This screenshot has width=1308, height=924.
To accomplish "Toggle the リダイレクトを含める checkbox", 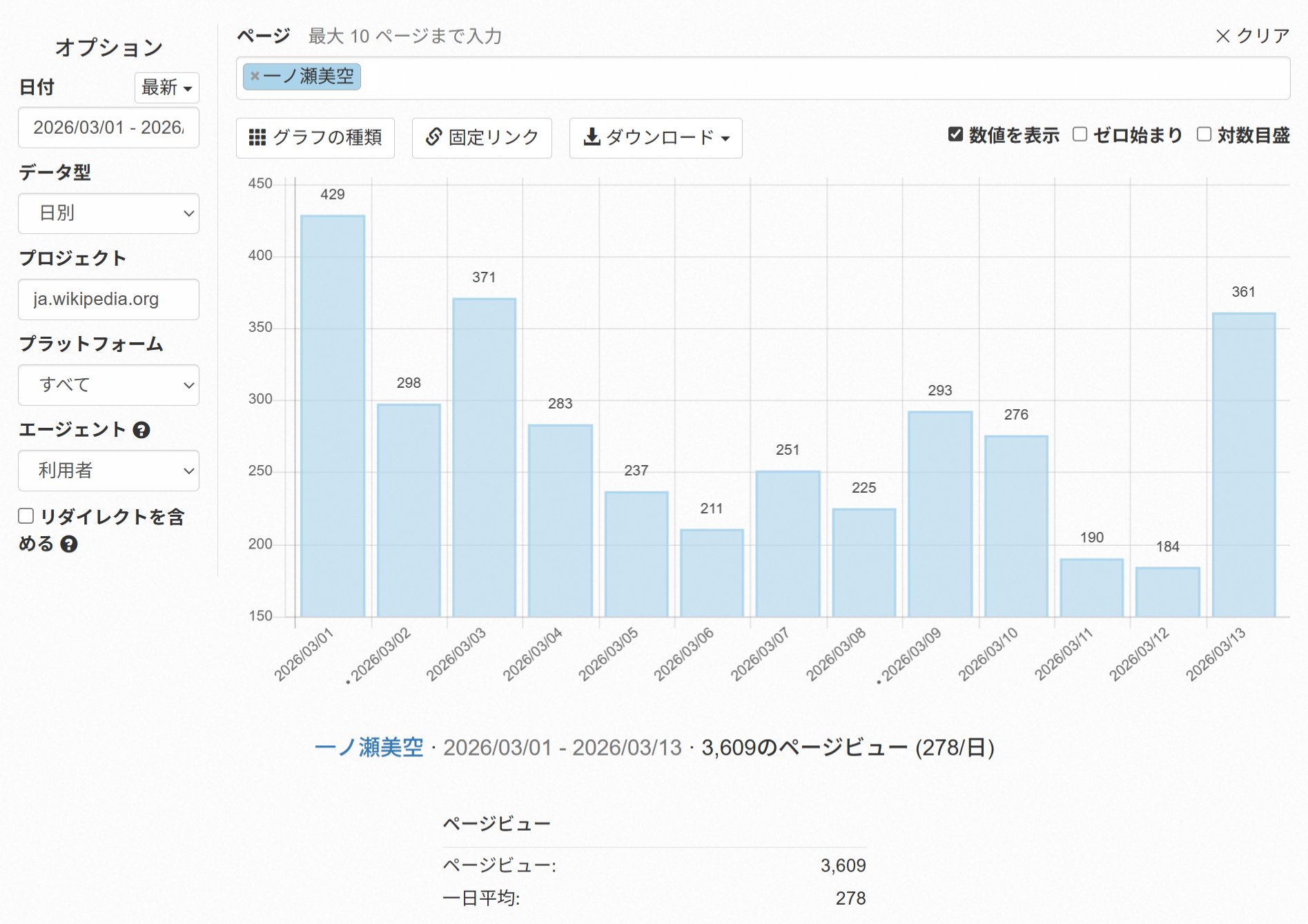I will tap(26, 516).
